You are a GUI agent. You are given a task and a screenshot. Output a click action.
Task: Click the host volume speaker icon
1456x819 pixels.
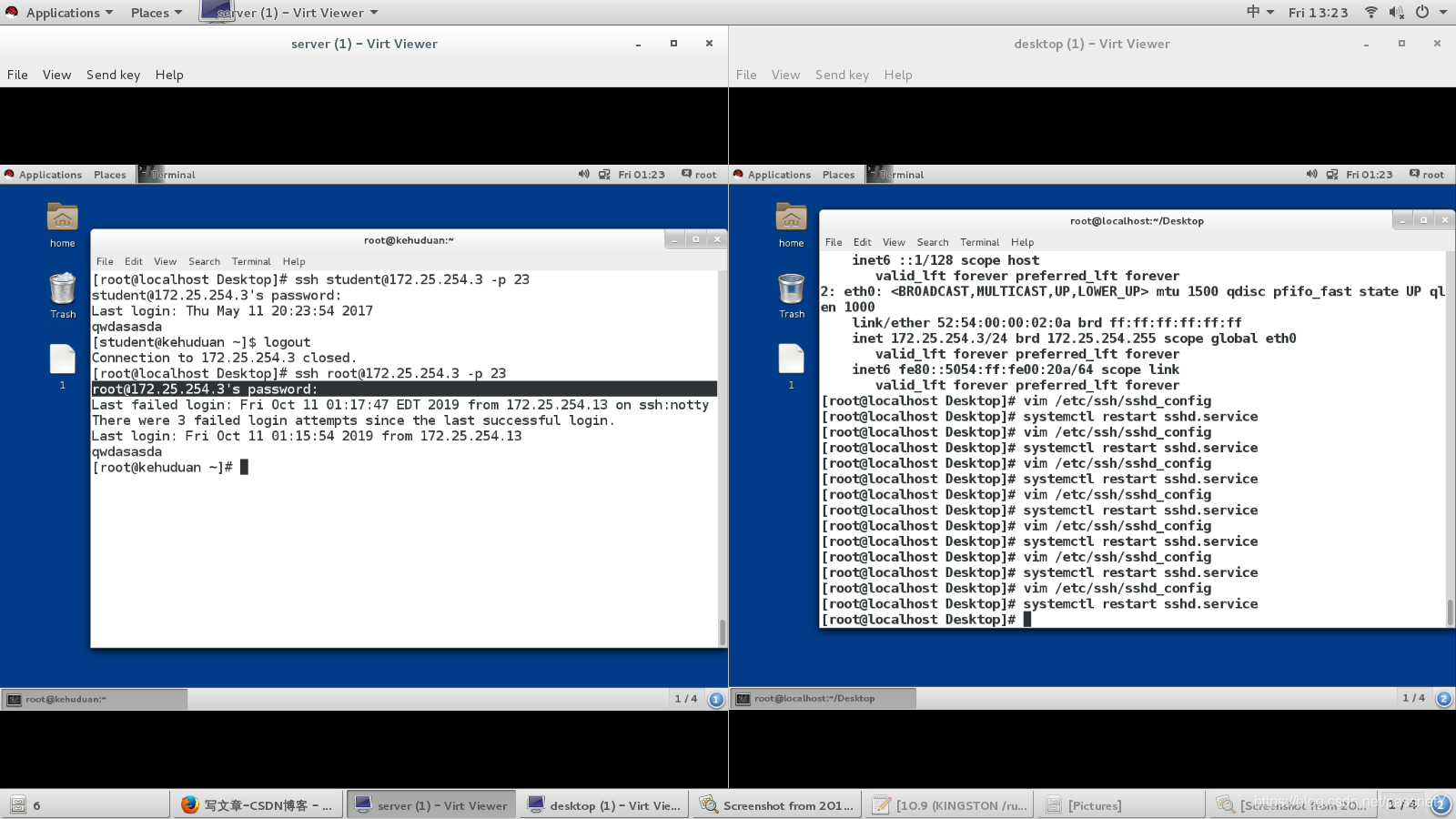point(1396,12)
